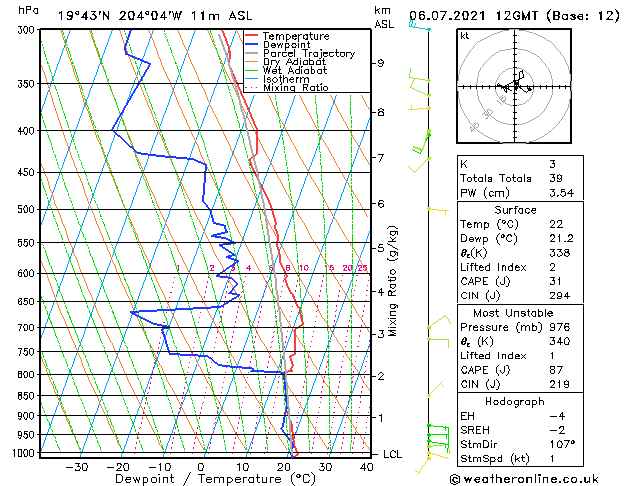Screen dimensions: 629x486
Task: Click the Most Unstable CIN value 219
Action: [x=560, y=384]
